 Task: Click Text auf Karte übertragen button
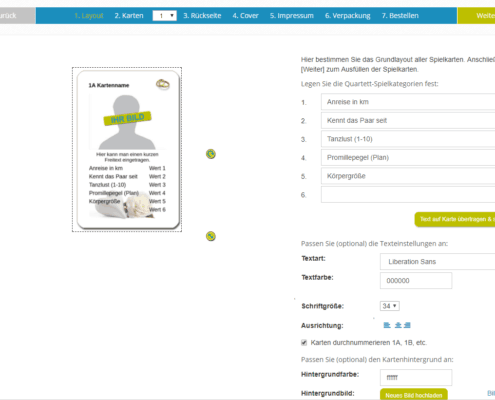455,219
